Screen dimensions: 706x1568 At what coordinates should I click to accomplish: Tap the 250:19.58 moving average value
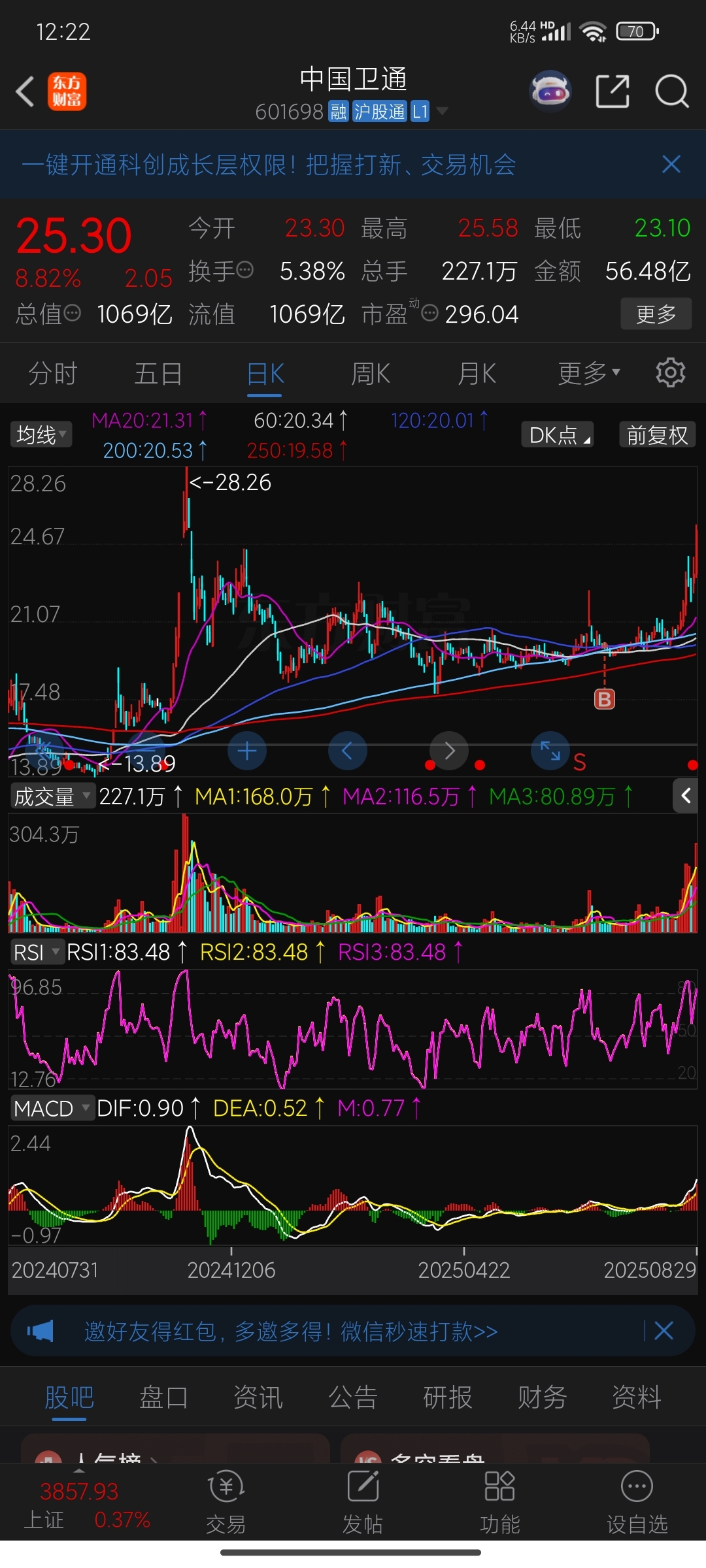pos(297,450)
